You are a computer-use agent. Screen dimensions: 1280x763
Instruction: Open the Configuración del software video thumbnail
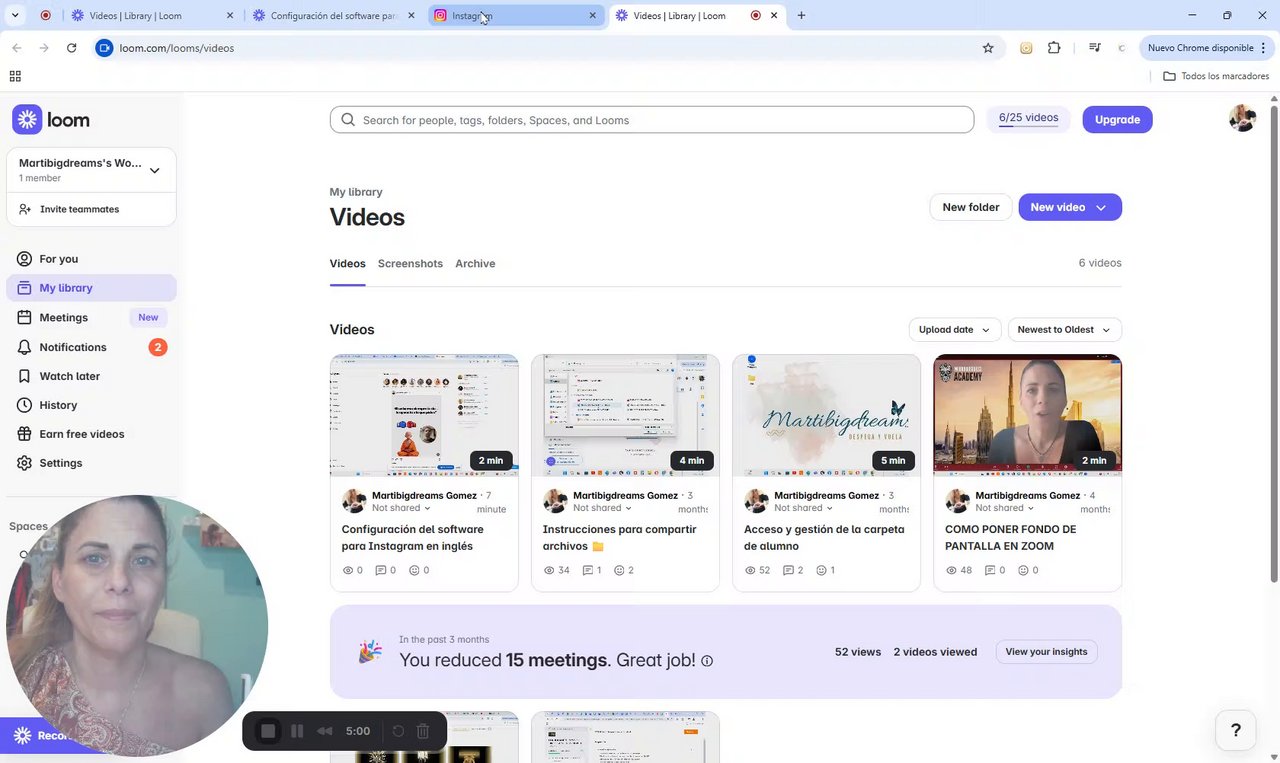tap(424, 415)
